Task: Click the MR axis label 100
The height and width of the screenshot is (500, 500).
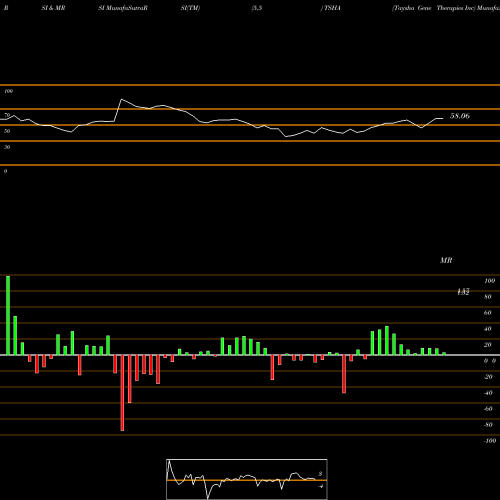Action: pyautogui.click(x=489, y=281)
